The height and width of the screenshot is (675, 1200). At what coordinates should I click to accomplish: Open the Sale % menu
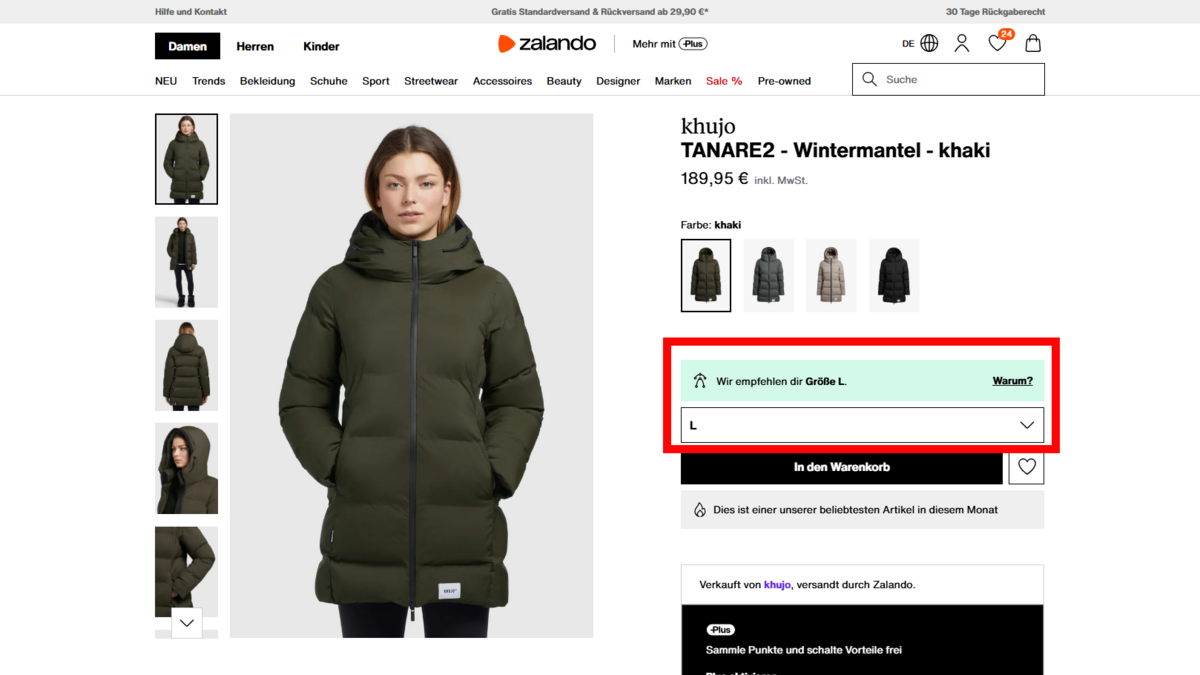724,81
